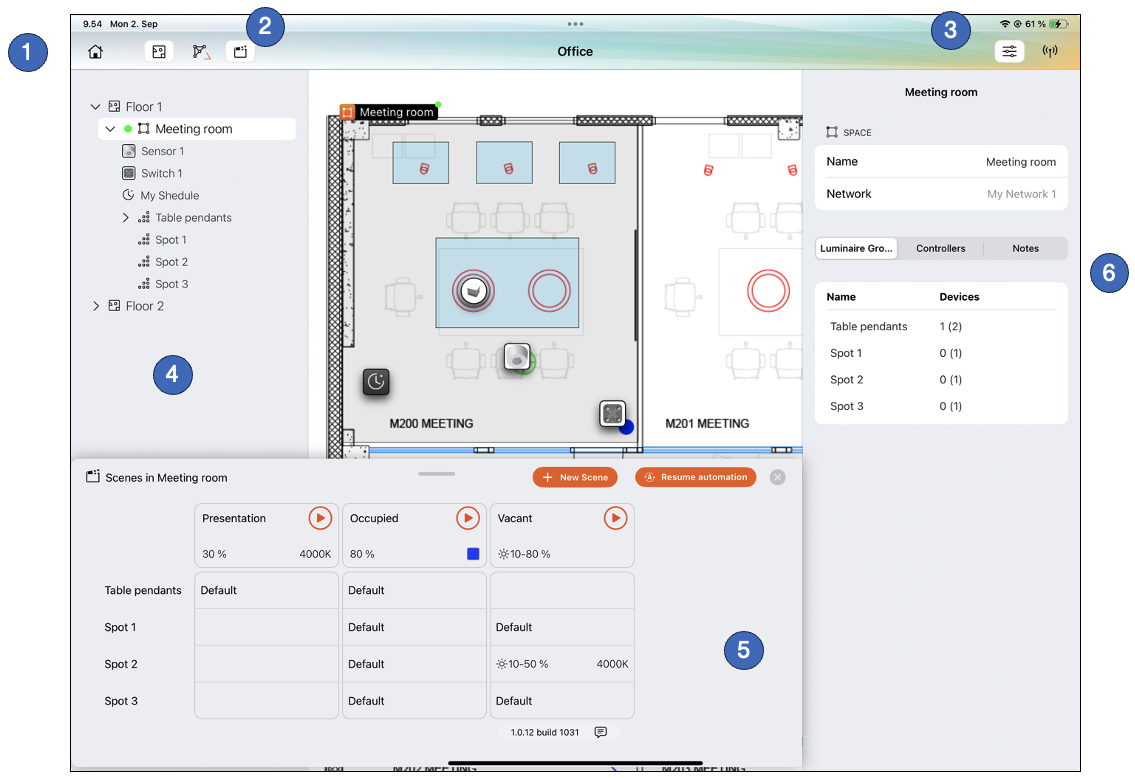Select the switch device icon on the floor plan
1135x778 pixels.
(613, 414)
